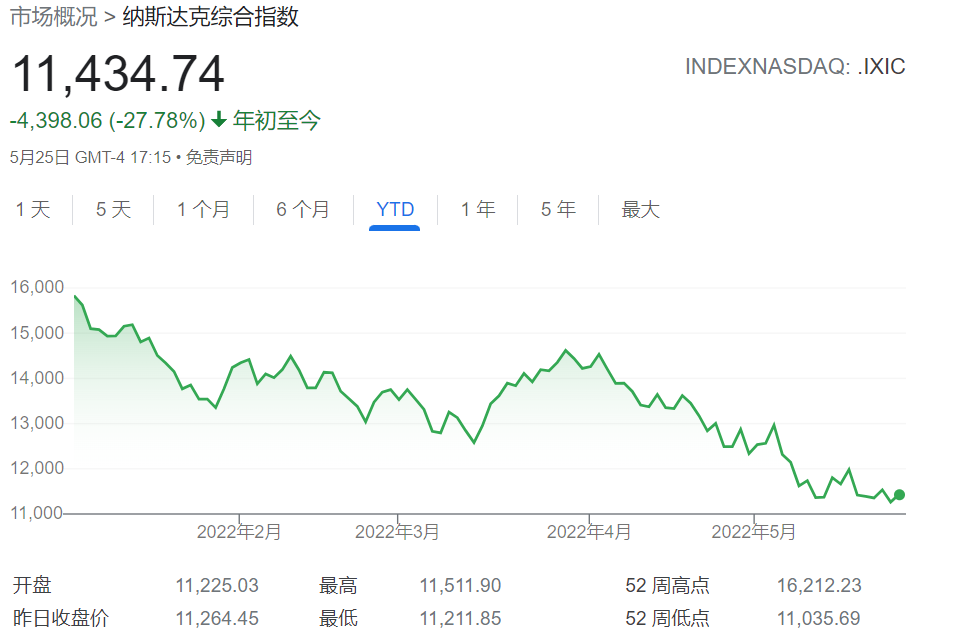Switch to the 1天 time range tab
The image size is (953, 634).
tap(34, 210)
